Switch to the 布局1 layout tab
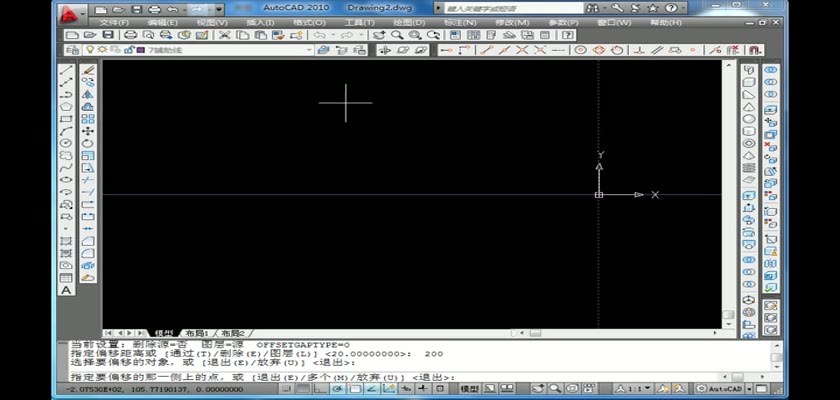Image resolution: width=840 pixels, height=400 pixels. (197, 333)
